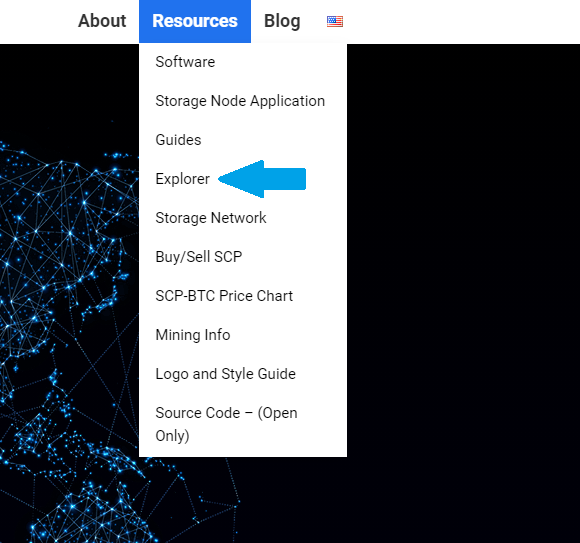This screenshot has width=580, height=543.
Task: Select Software from the Resources menu
Action: coord(185,62)
